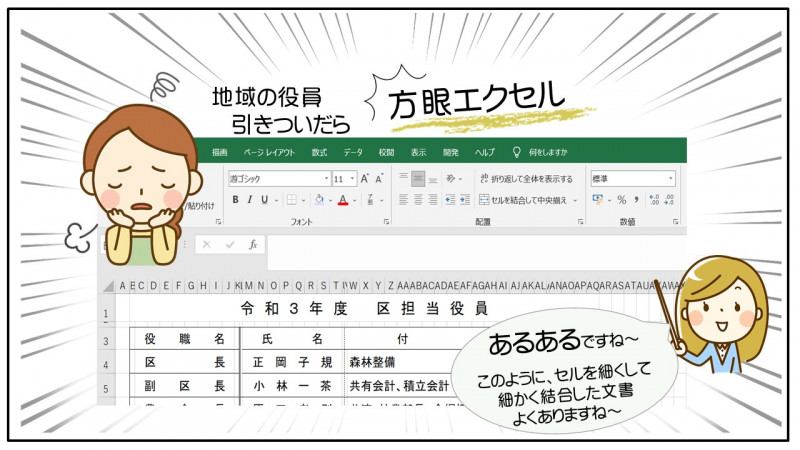Open the 開発 ribbon tab
The width and height of the screenshot is (800, 450).
[451, 152]
